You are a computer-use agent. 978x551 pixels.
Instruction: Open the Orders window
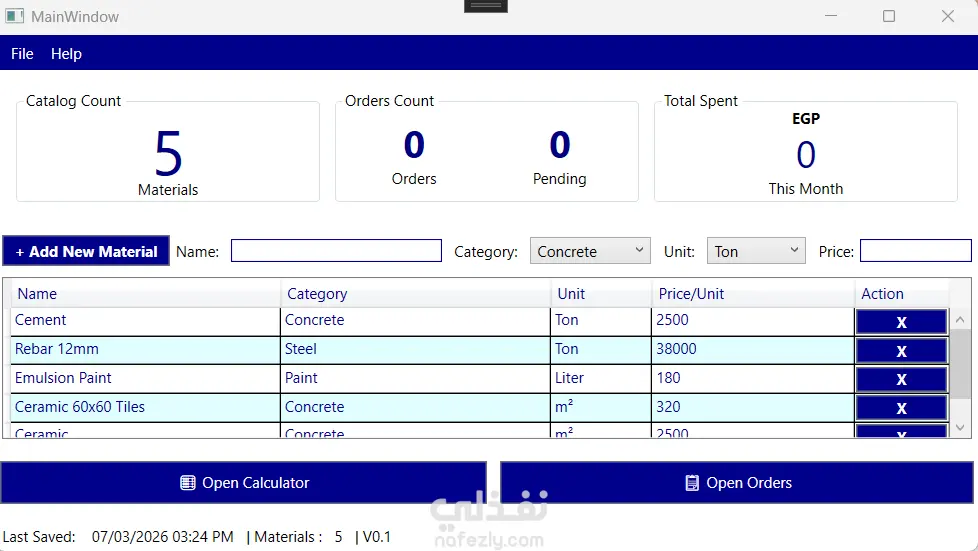[x=737, y=482]
